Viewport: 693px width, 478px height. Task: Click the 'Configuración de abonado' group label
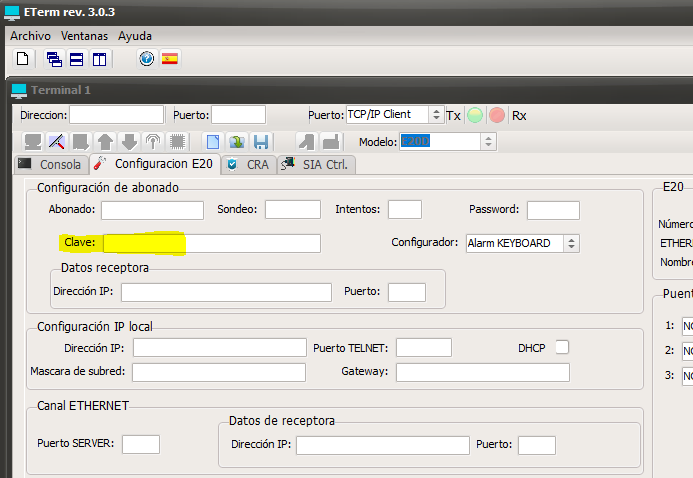point(108,188)
